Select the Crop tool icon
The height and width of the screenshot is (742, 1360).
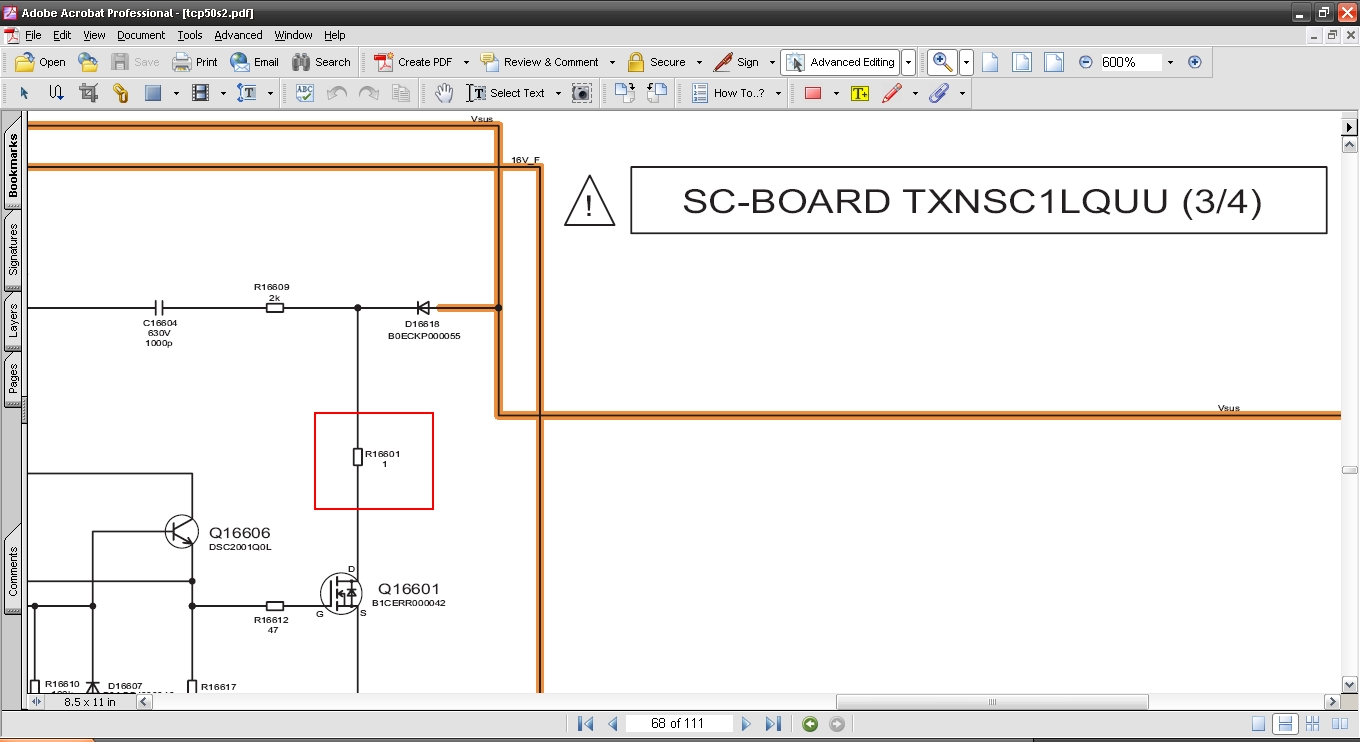click(x=88, y=93)
